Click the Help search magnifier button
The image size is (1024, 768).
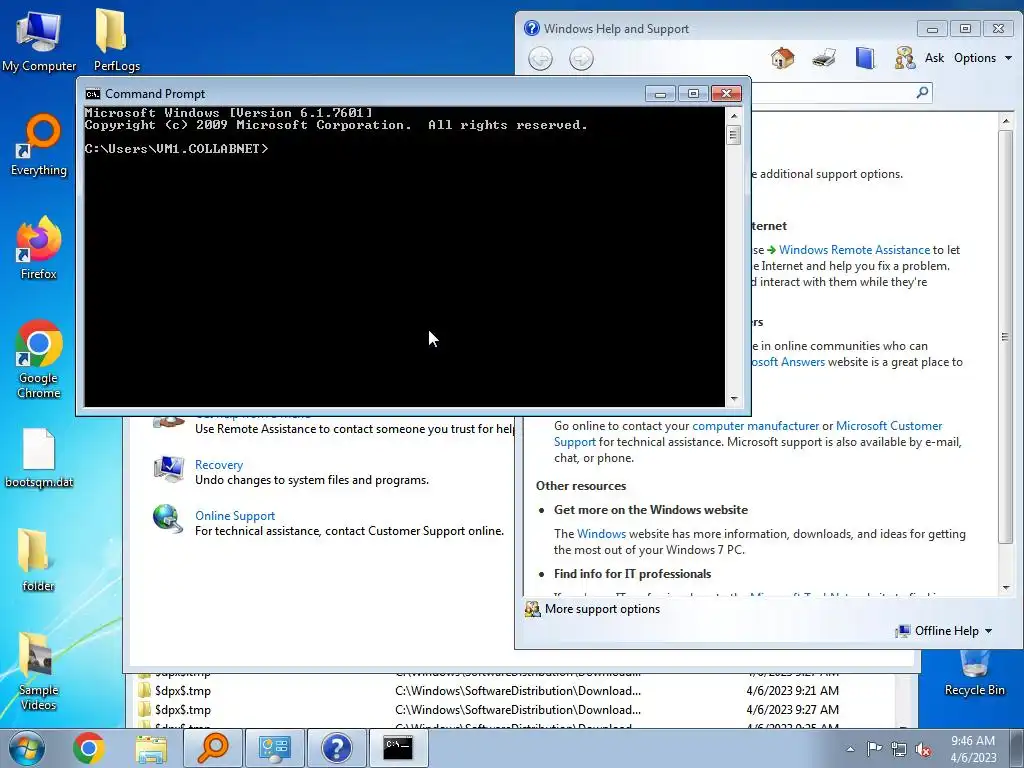click(x=922, y=92)
